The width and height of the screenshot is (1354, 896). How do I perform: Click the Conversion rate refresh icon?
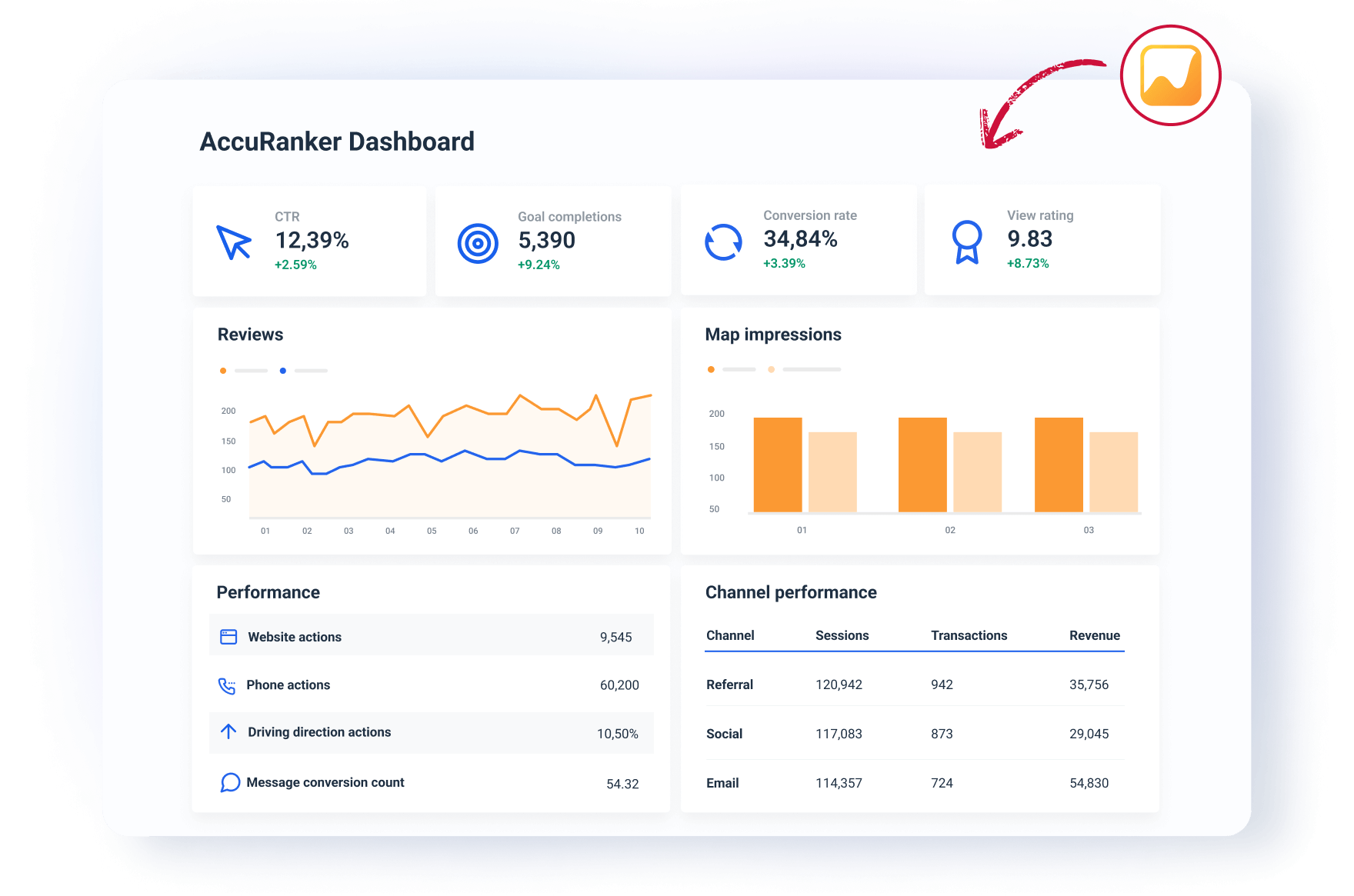[722, 241]
